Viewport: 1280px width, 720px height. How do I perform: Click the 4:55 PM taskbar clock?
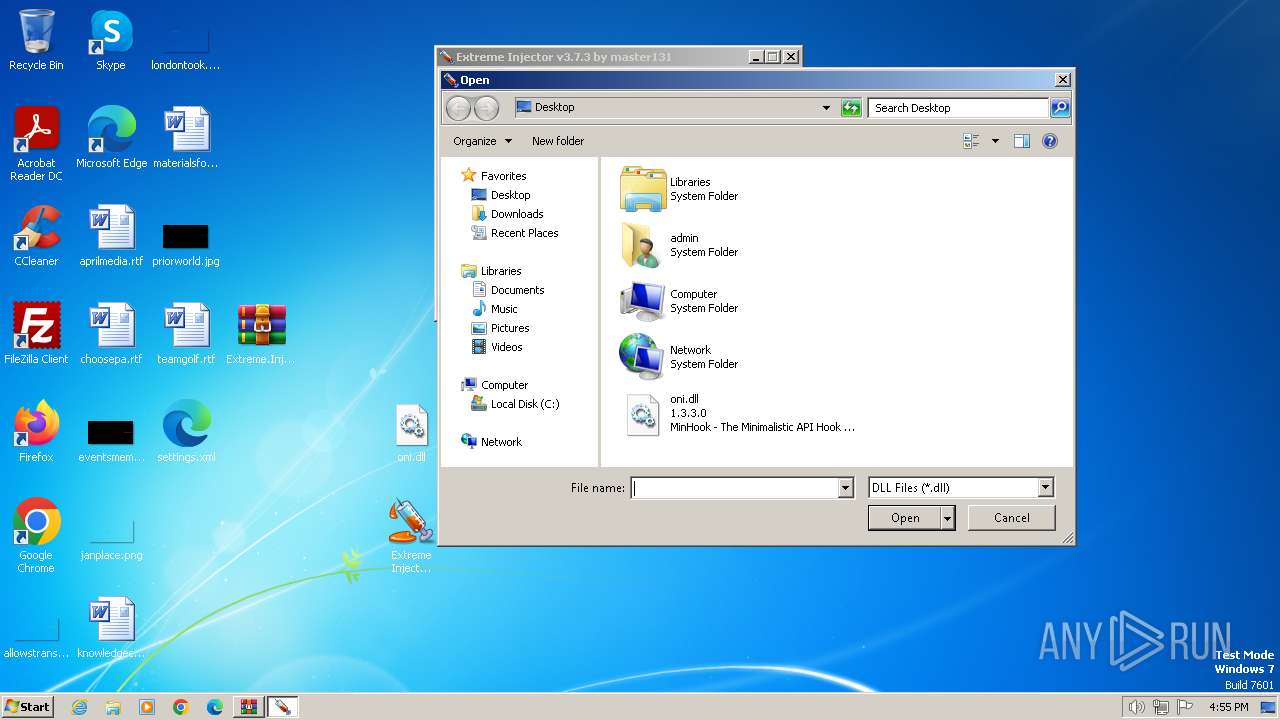click(1228, 707)
